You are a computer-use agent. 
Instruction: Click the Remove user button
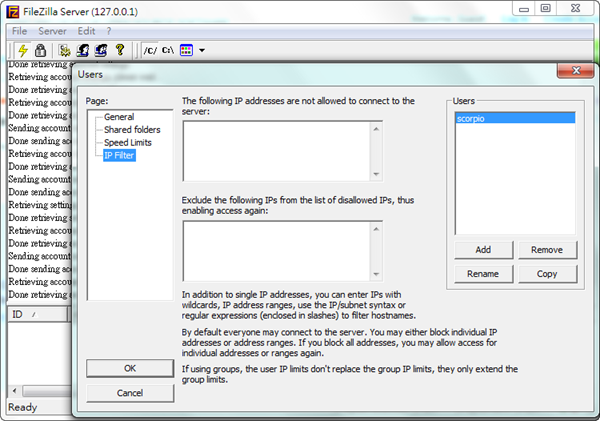(x=547, y=250)
